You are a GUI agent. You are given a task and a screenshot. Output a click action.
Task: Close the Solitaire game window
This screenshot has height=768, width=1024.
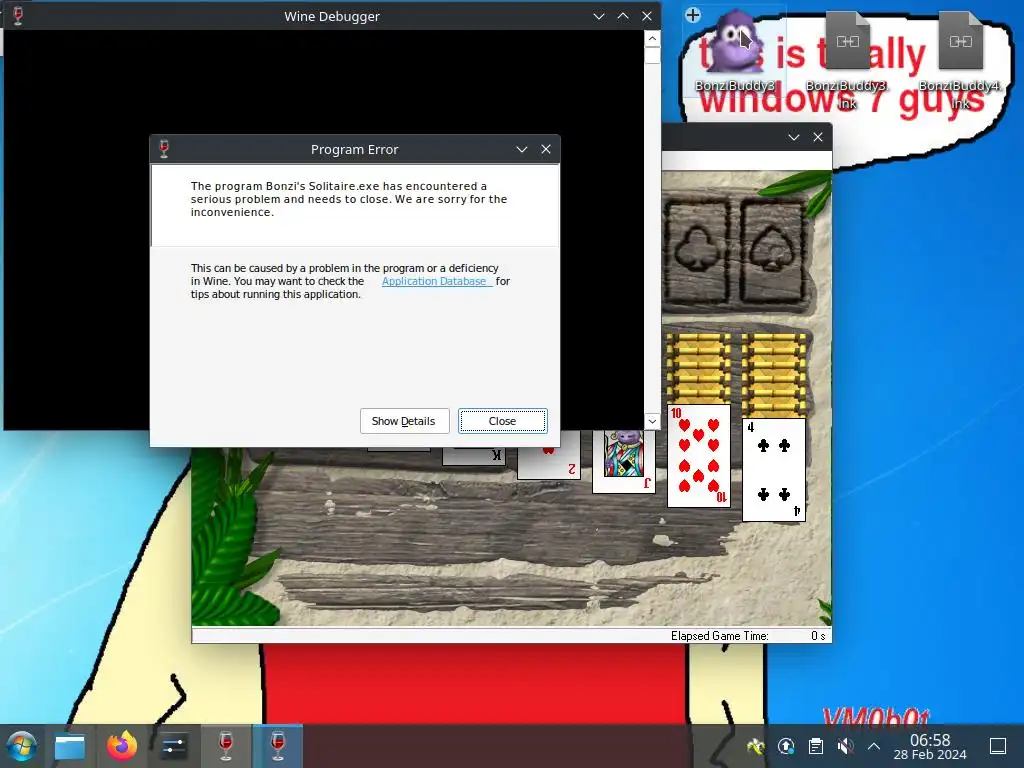pos(818,137)
